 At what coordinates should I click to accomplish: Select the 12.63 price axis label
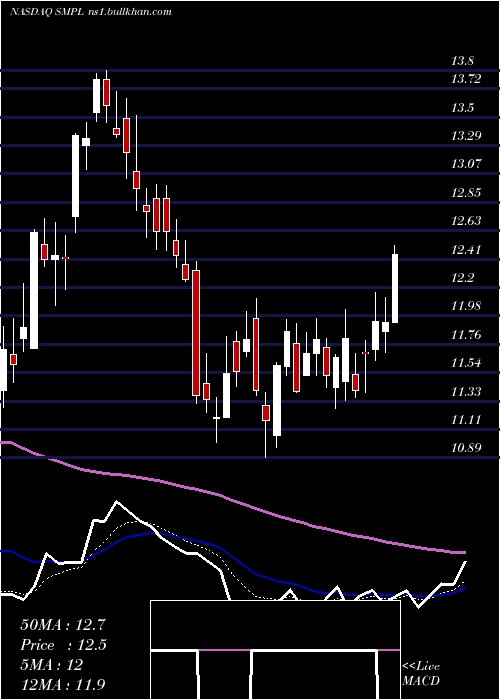point(467,221)
